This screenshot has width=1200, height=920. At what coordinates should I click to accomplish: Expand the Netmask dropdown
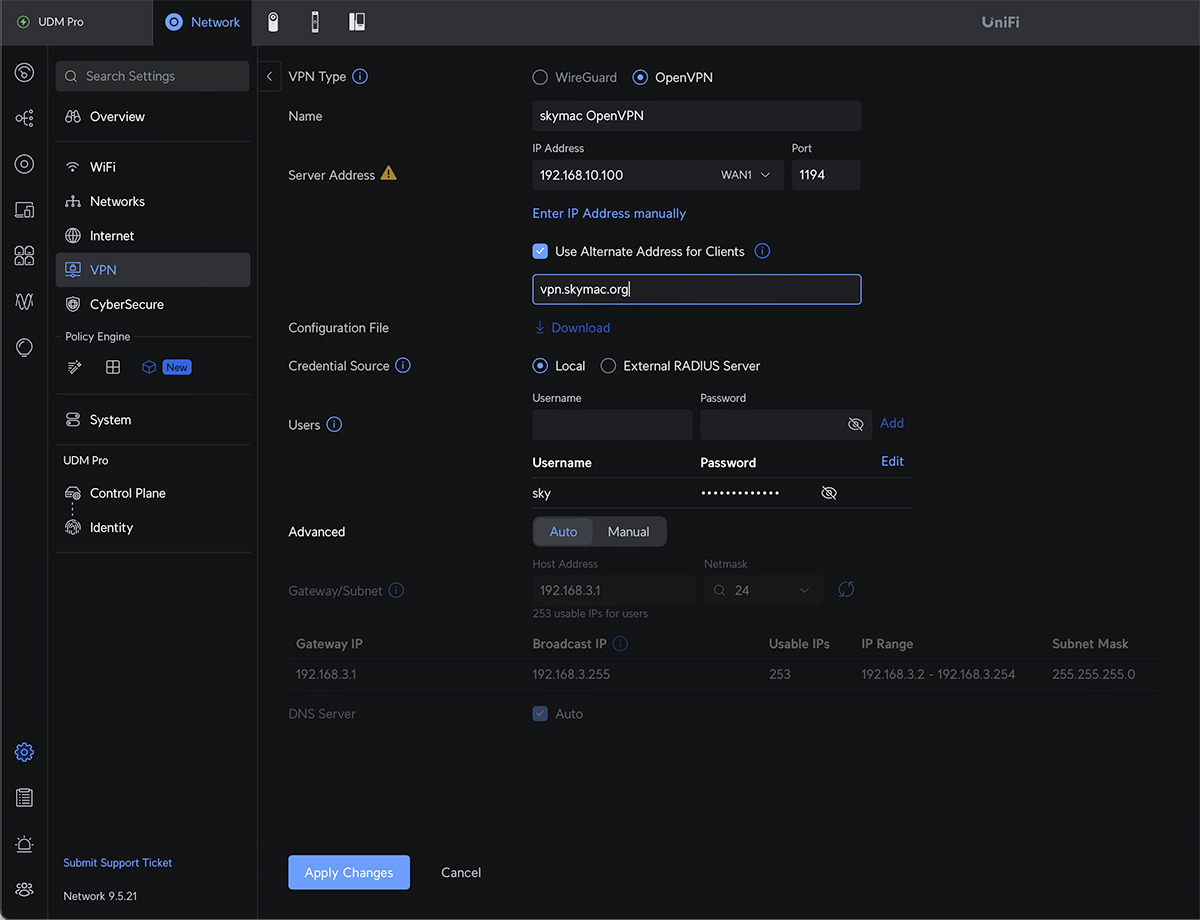click(804, 591)
